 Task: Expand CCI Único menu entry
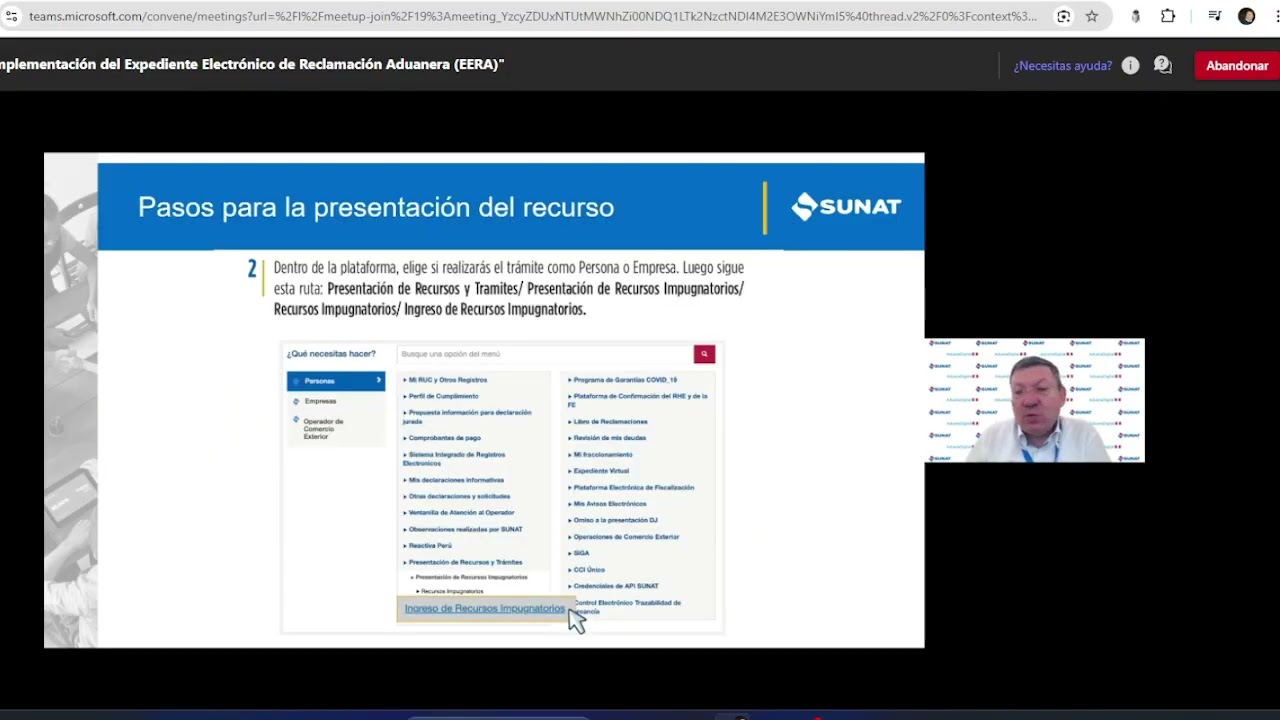[x=589, y=570]
